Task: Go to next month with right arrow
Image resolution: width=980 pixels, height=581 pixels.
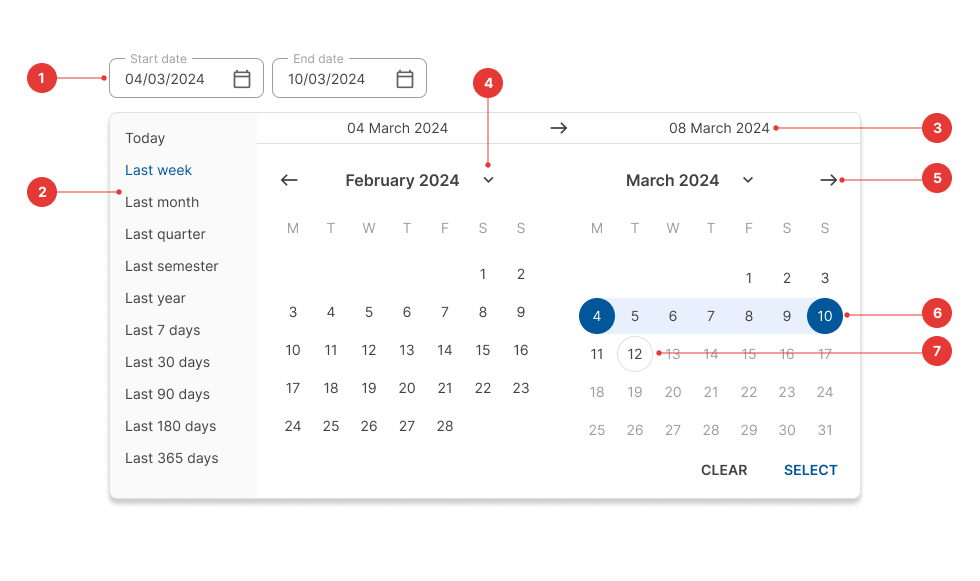Action: tap(828, 180)
